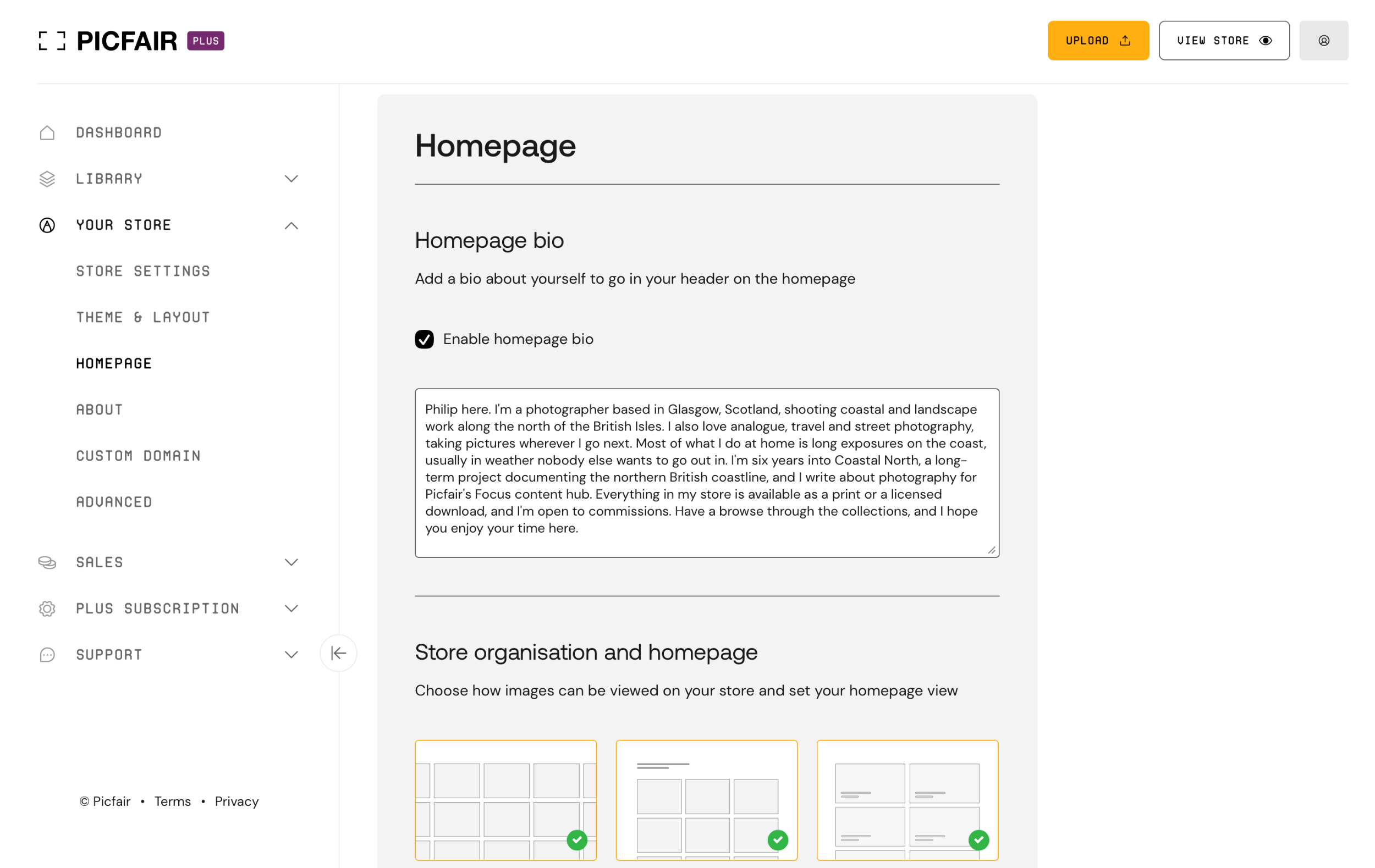Screen dimensions: 1375x868
Task: Click the Sales label
Action: (100, 562)
